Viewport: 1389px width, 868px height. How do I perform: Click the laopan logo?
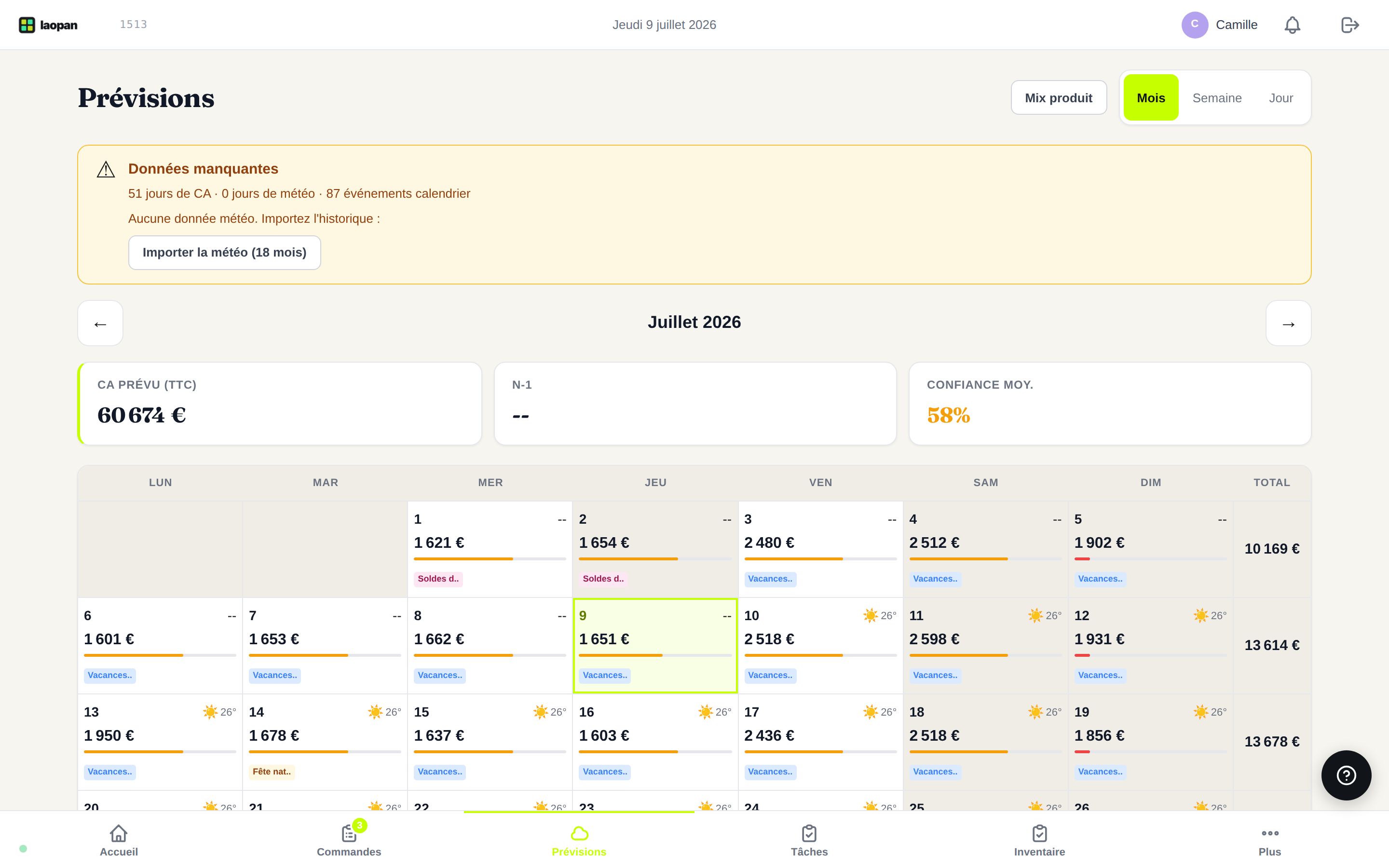pyautogui.click(x=48, y=25)
